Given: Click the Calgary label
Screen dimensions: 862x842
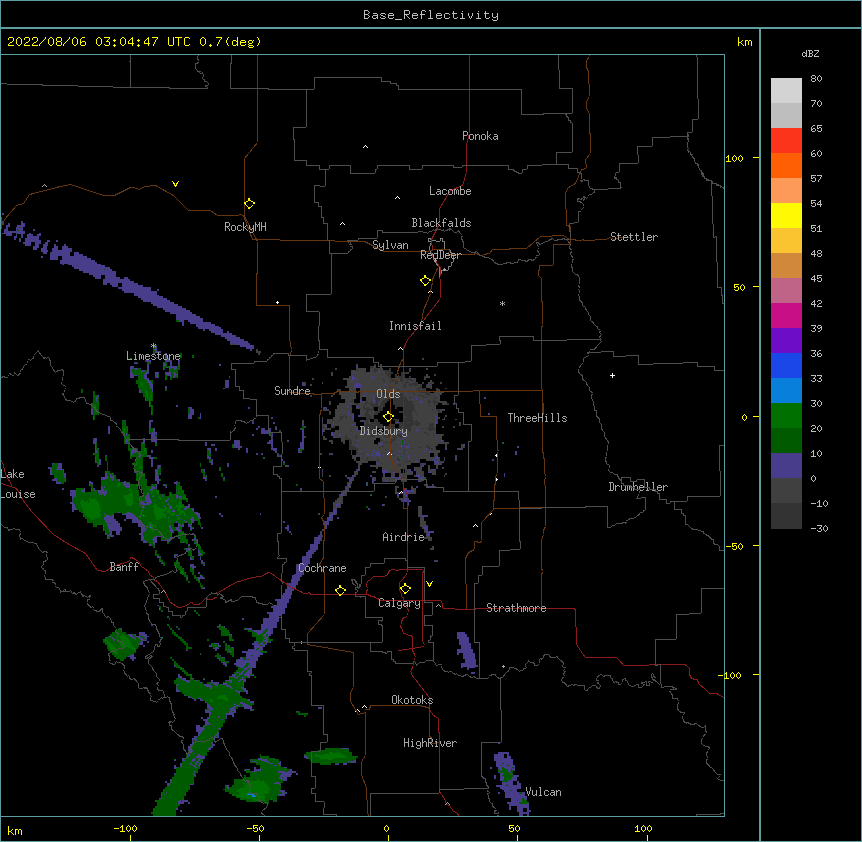Looking at the screenshot, I should [400, 603].
